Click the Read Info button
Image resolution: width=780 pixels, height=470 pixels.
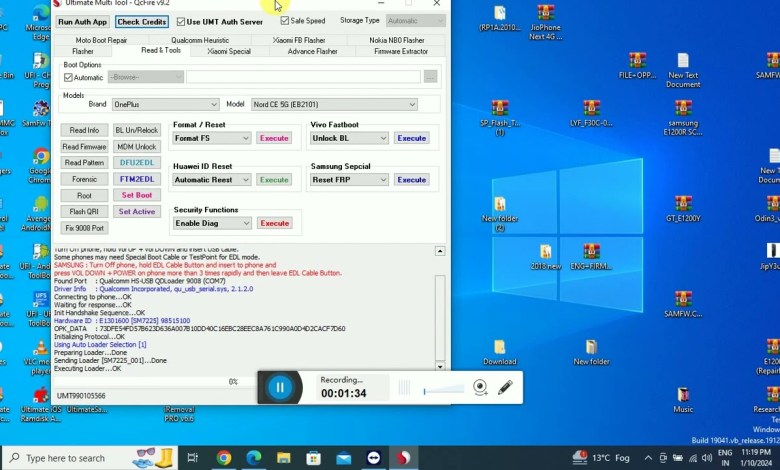pos(84,130)
